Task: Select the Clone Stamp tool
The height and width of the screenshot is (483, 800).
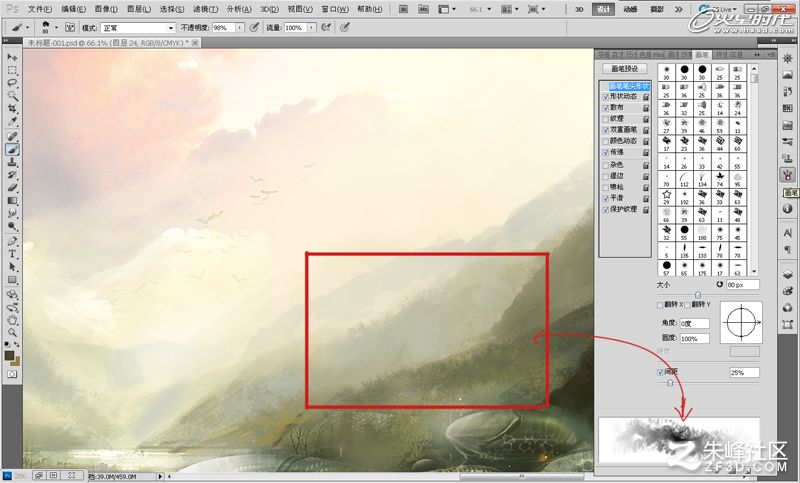Action: point(12,162)
